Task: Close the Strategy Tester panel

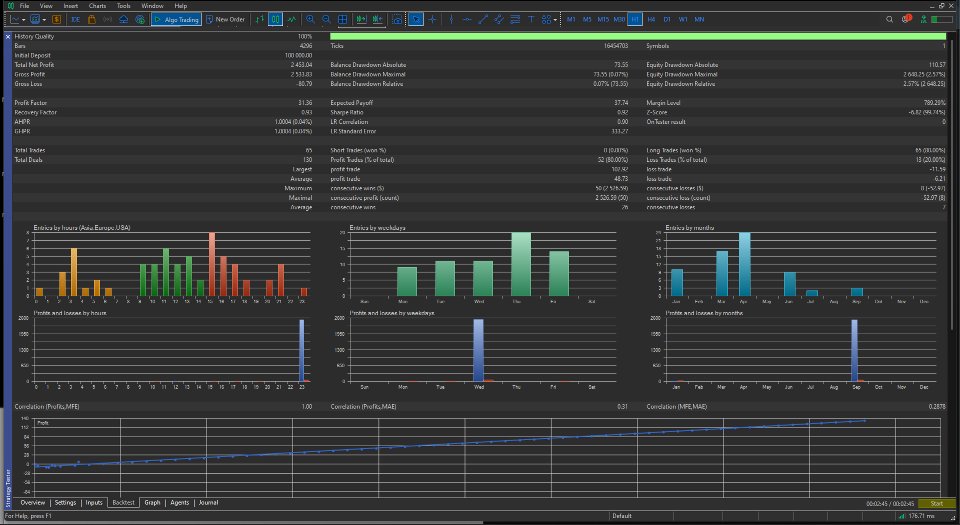Action: (7, 37)
